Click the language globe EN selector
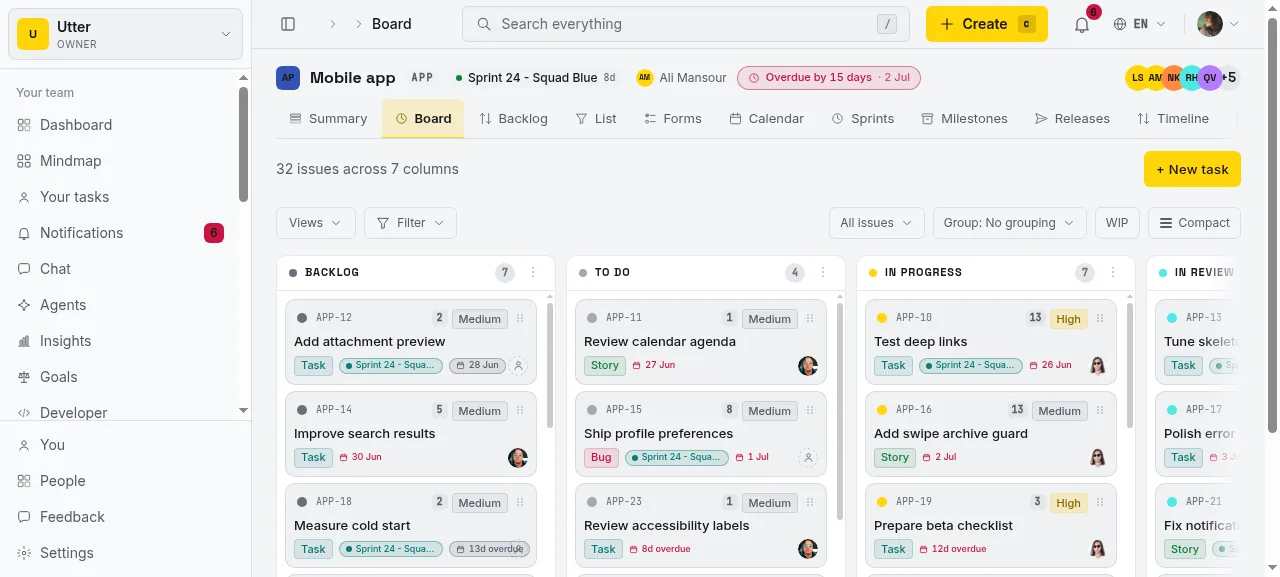Image resolution: width=1280 pixels, height=577 pixels. pos(1140,24)
